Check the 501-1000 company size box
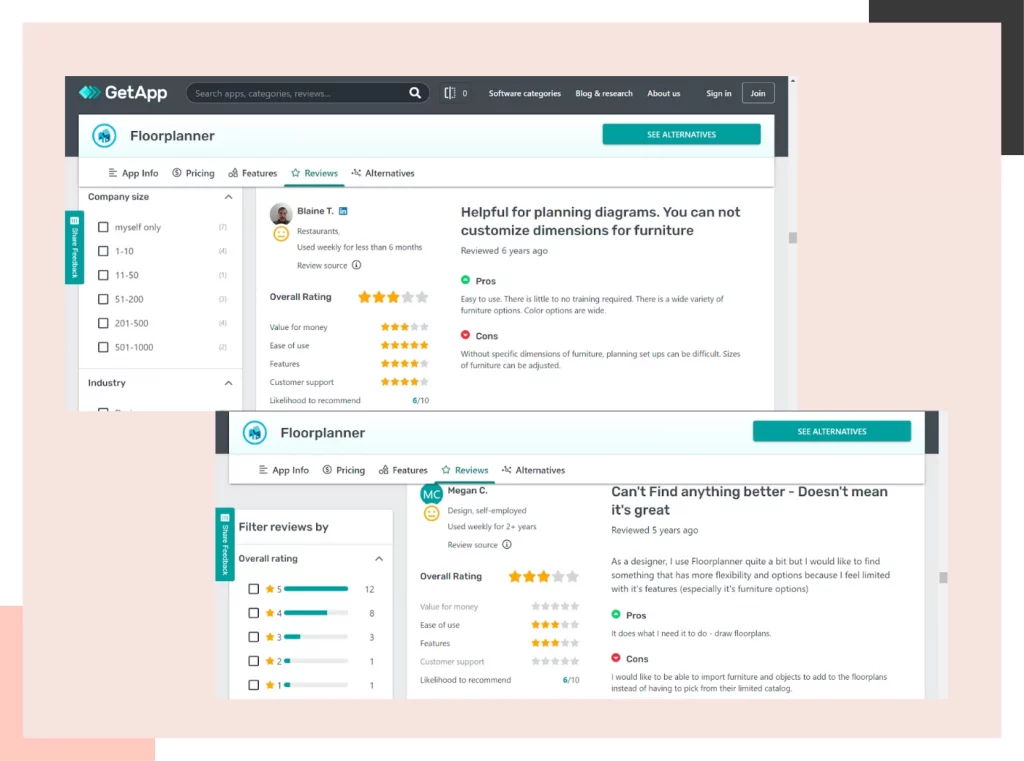The height and width of the screenshot is (761, 1024). (103, 347)
